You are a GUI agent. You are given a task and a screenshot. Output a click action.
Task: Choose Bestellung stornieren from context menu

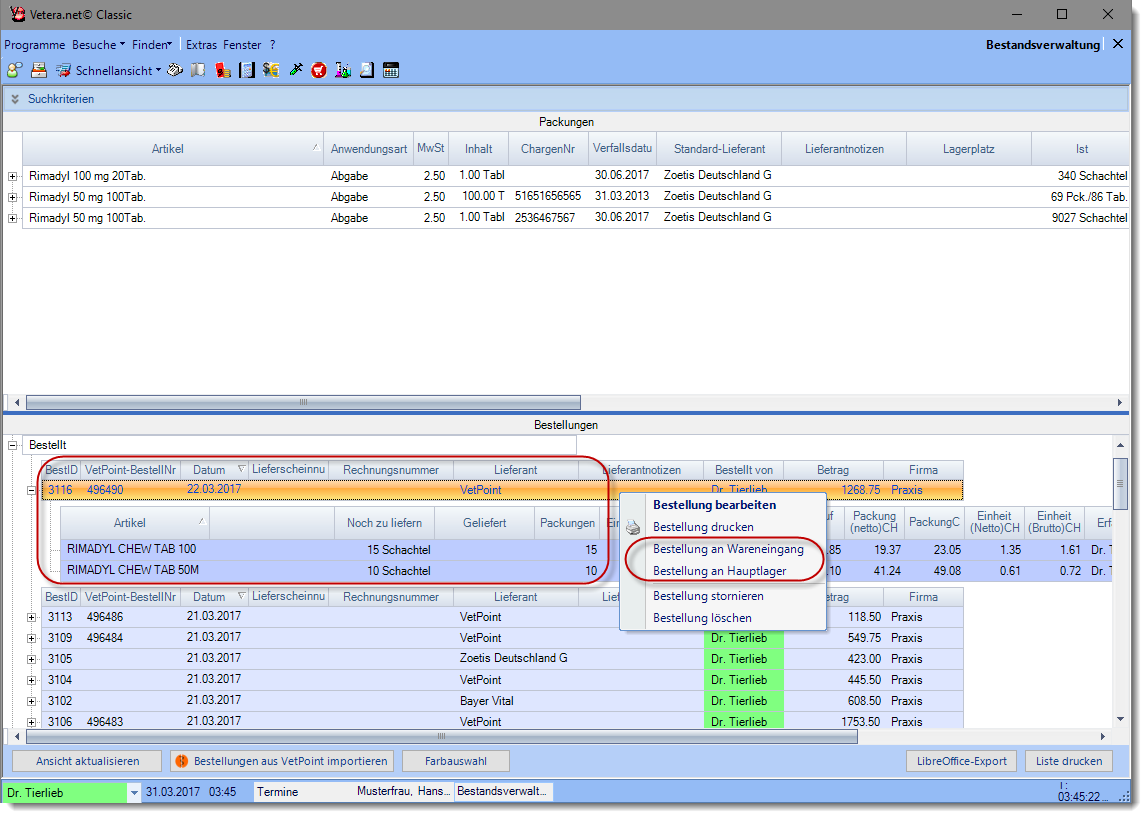707,596
